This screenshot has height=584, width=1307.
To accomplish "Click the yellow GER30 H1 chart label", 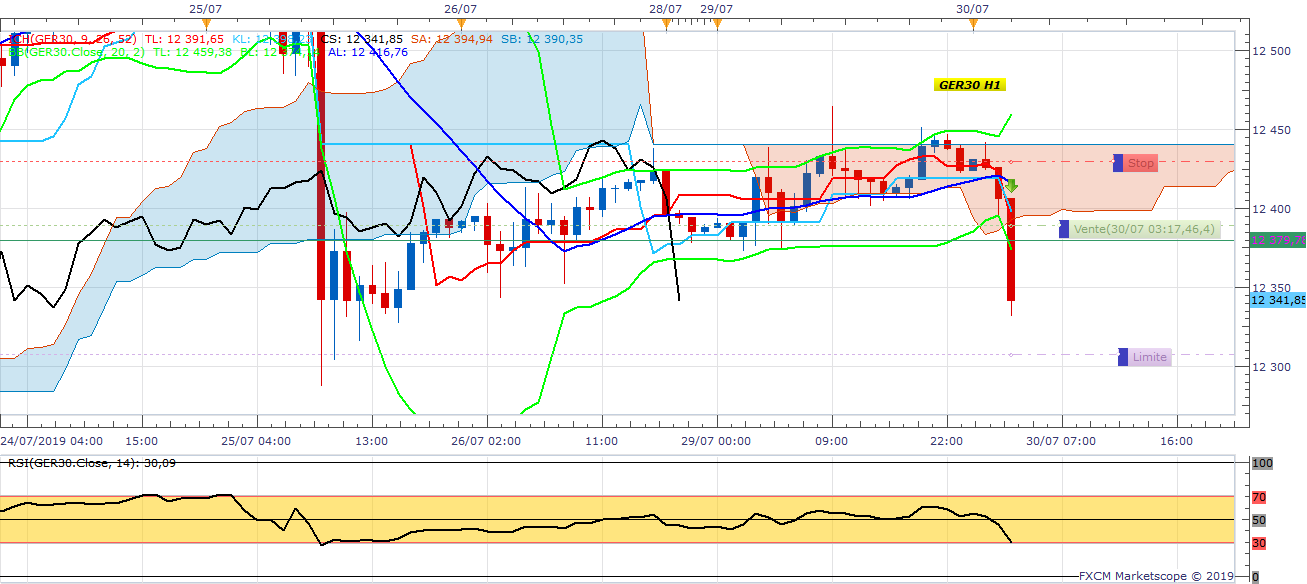I will 969,85.
